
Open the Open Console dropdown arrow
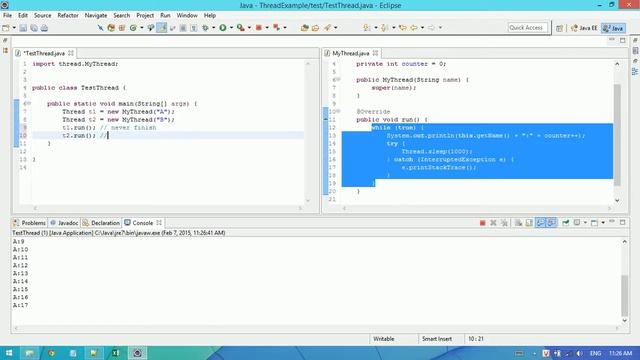point(603,223)
